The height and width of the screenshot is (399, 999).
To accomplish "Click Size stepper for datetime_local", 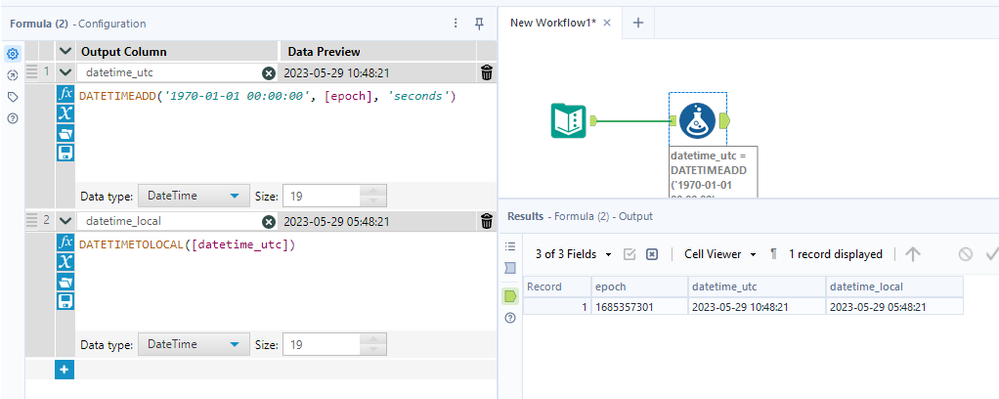I will tap(373, 344).
